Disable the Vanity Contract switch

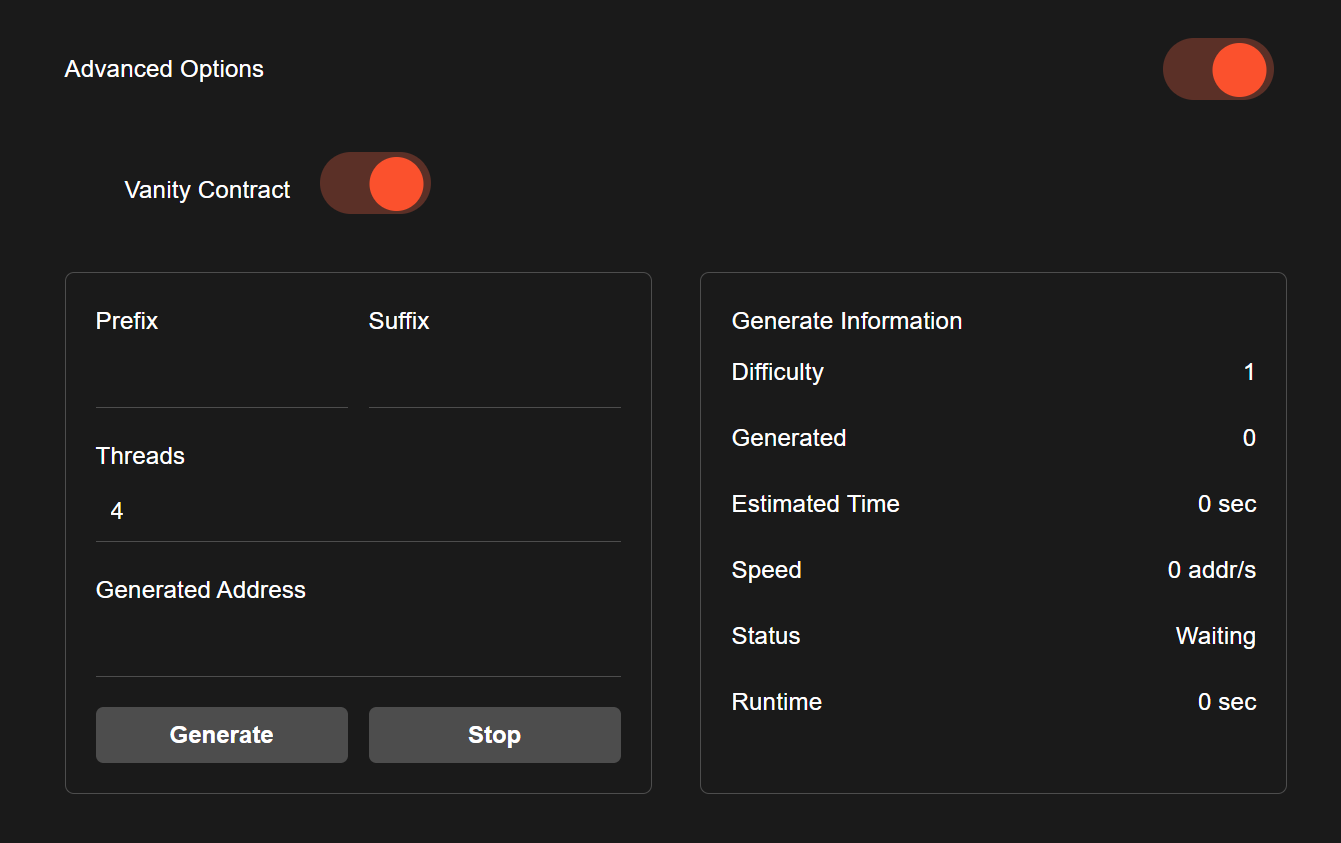[375, 183]
